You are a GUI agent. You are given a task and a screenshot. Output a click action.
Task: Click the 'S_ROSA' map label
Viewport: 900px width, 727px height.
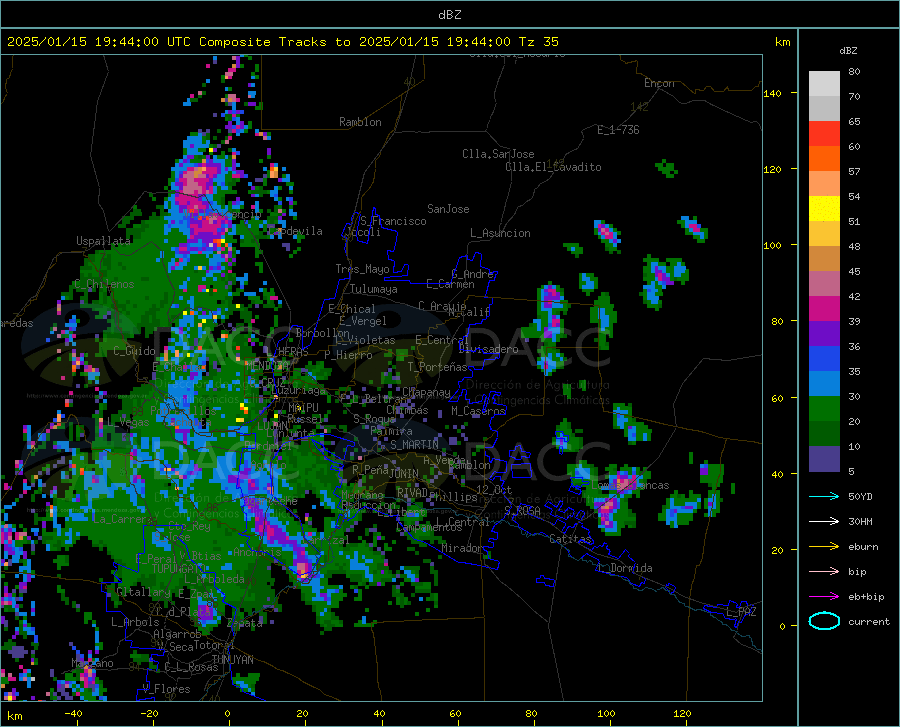pyautogui.click(x=522, y=510)
